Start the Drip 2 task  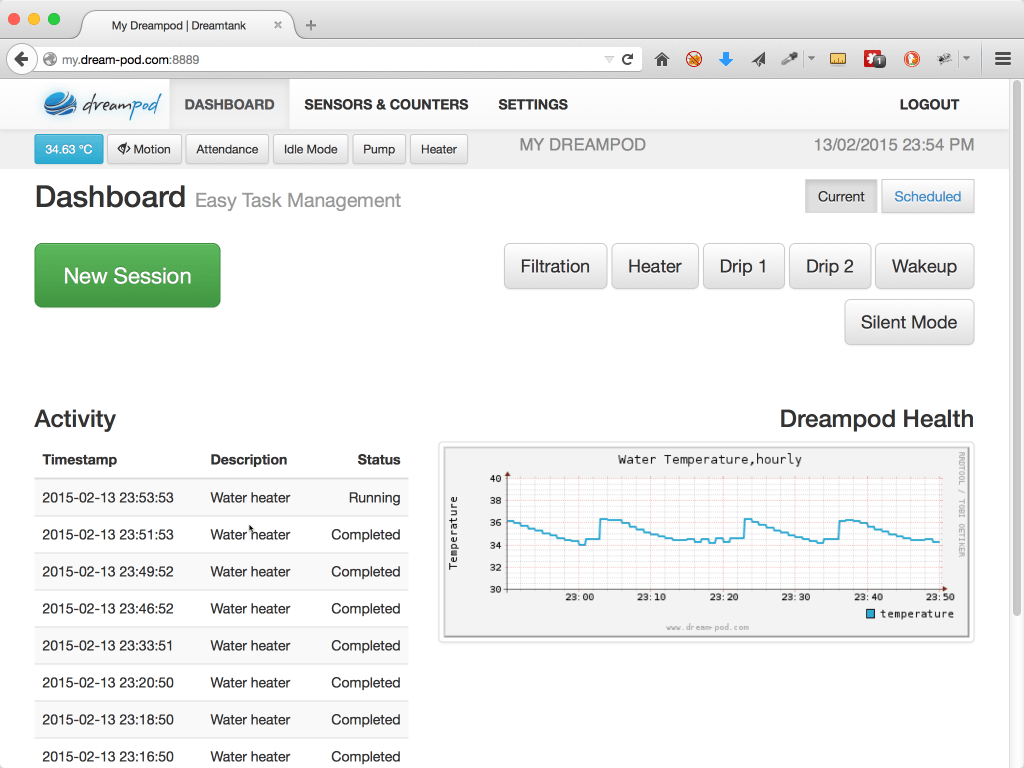[x=830, y=266]
